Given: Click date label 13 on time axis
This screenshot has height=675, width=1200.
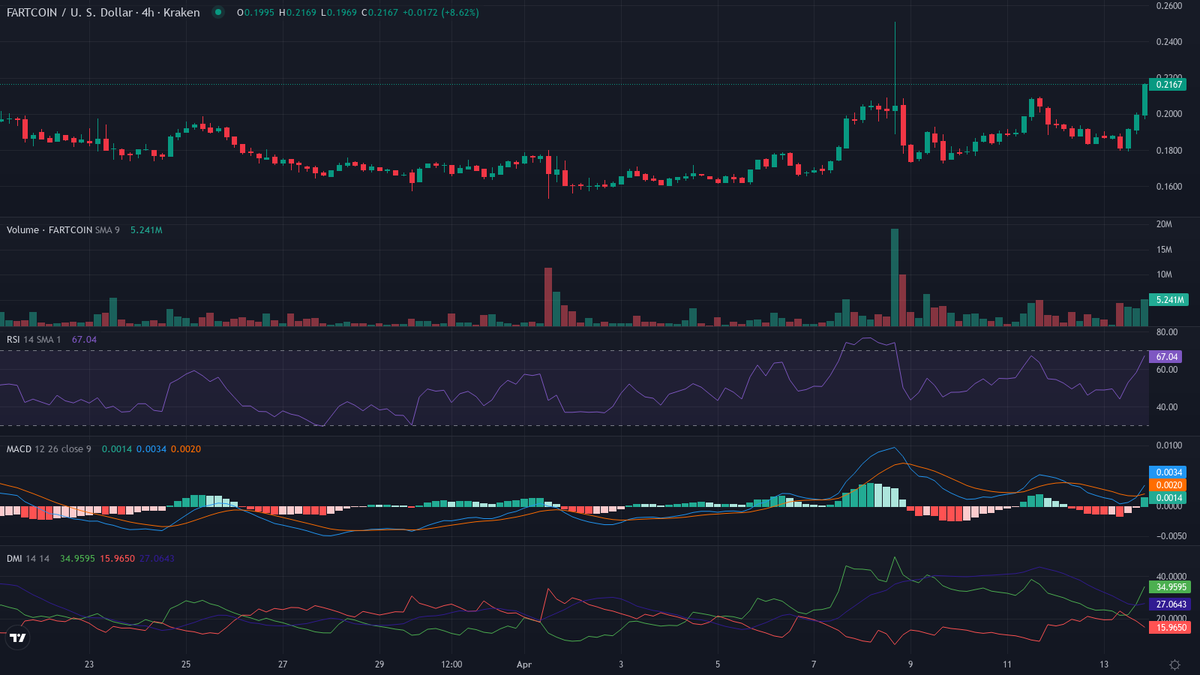Looking at the screenshot, I should pos(1105,664).
